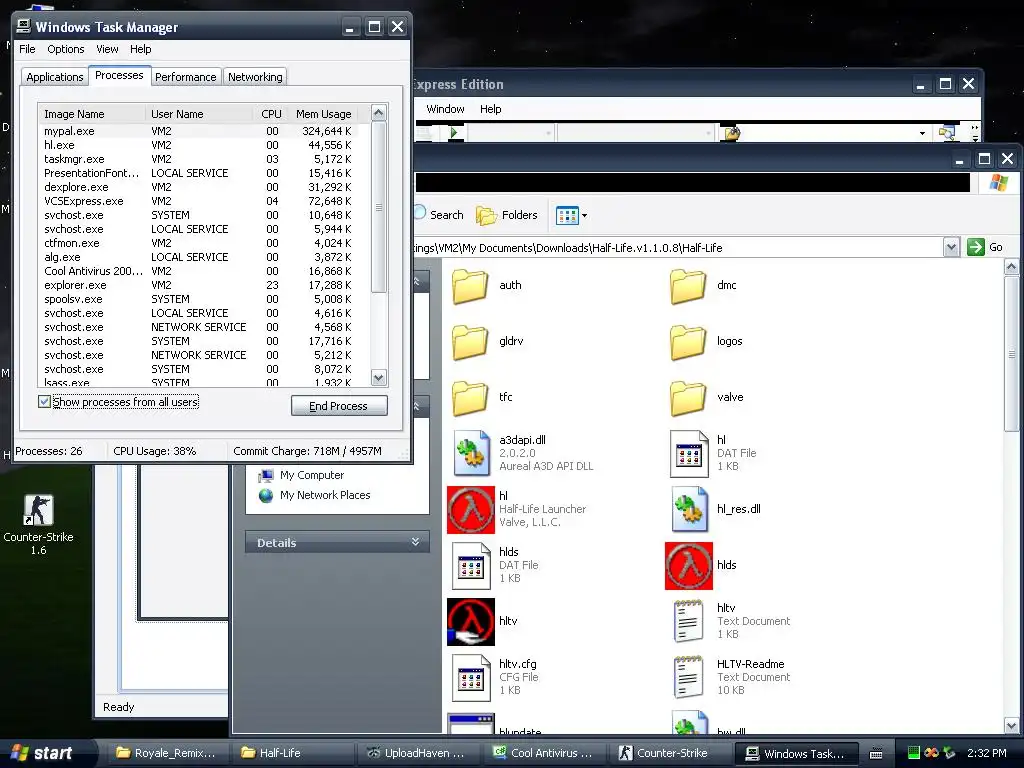
Task: Click the green start debugging arrow in Express Edition
Action: 455,133
